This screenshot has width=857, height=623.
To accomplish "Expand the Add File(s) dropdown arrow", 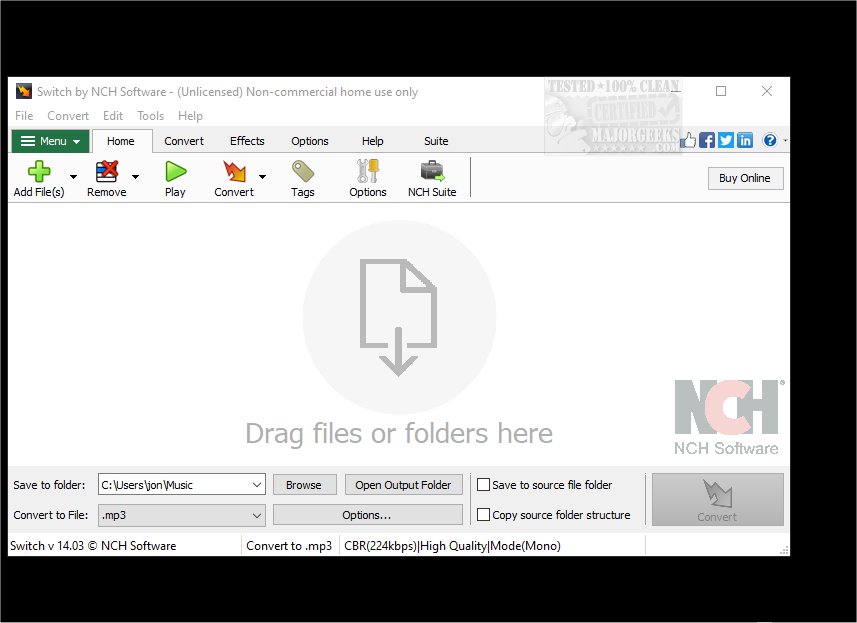I will [73, 177].
